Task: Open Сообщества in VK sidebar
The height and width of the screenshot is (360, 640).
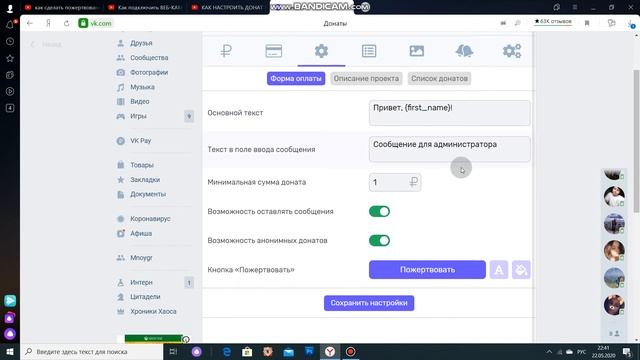Action: point(149,58)
